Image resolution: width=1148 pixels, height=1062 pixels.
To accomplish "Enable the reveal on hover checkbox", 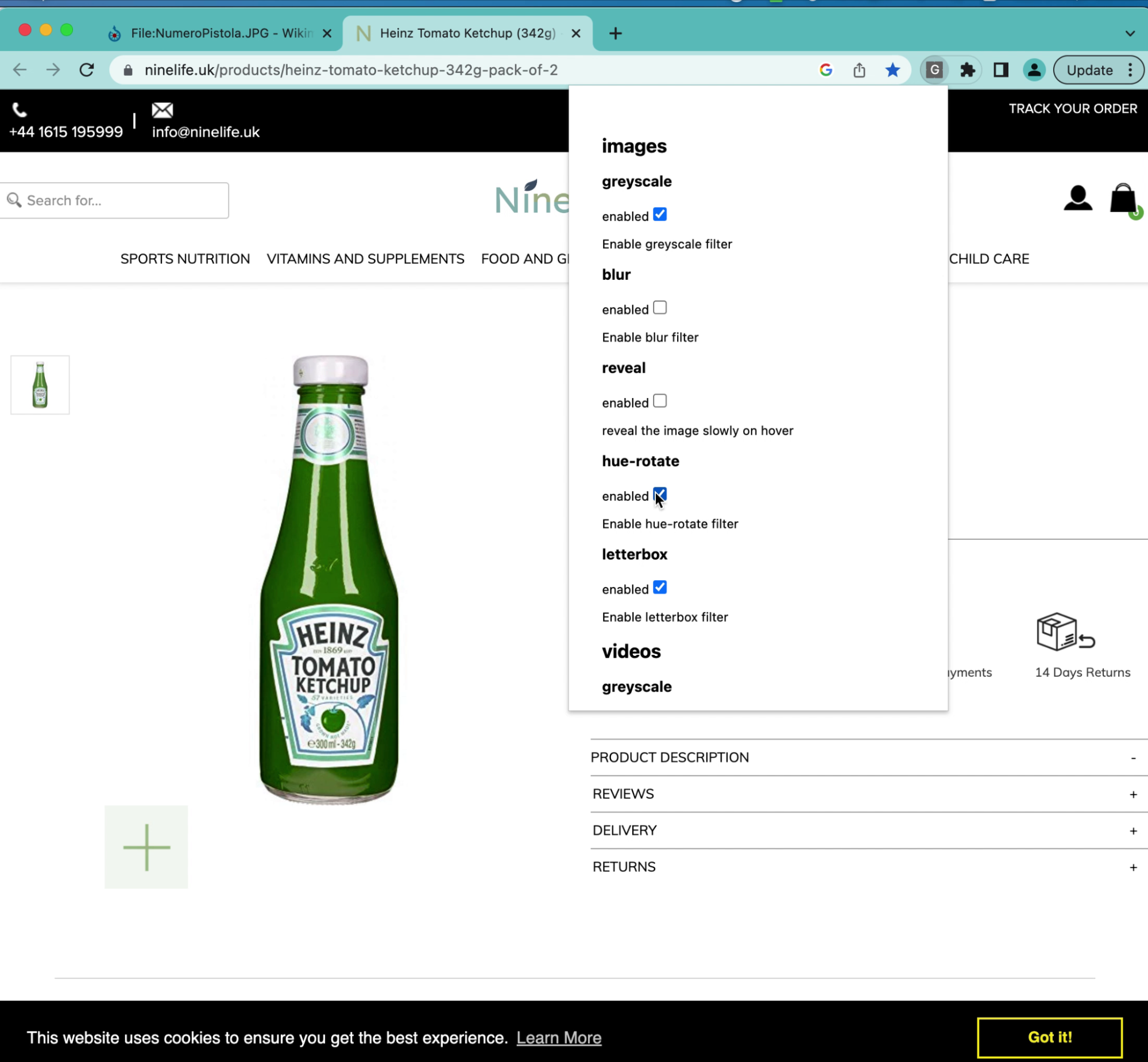I will [660, 400].
